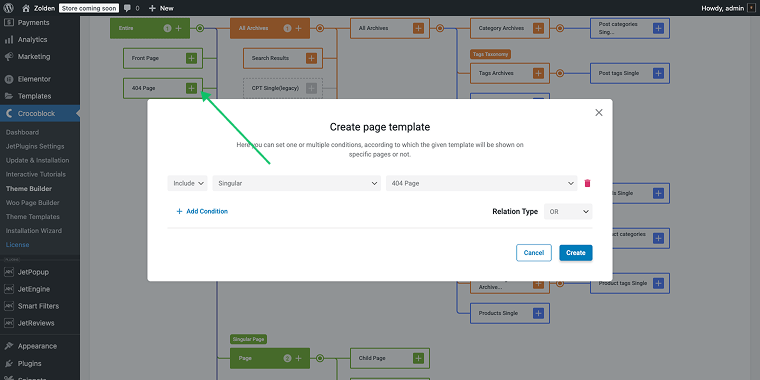Add template on green Page node plus
The width and height of the screenshot is (760, 380).
(298, 358)
